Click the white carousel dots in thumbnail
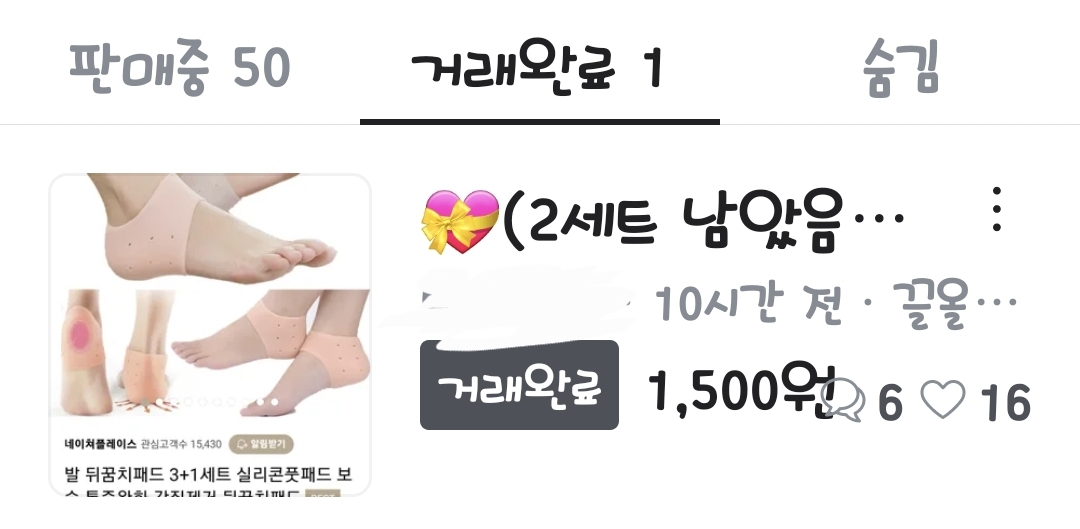This screenshot has width=1080, height=529. coord(267,402)
